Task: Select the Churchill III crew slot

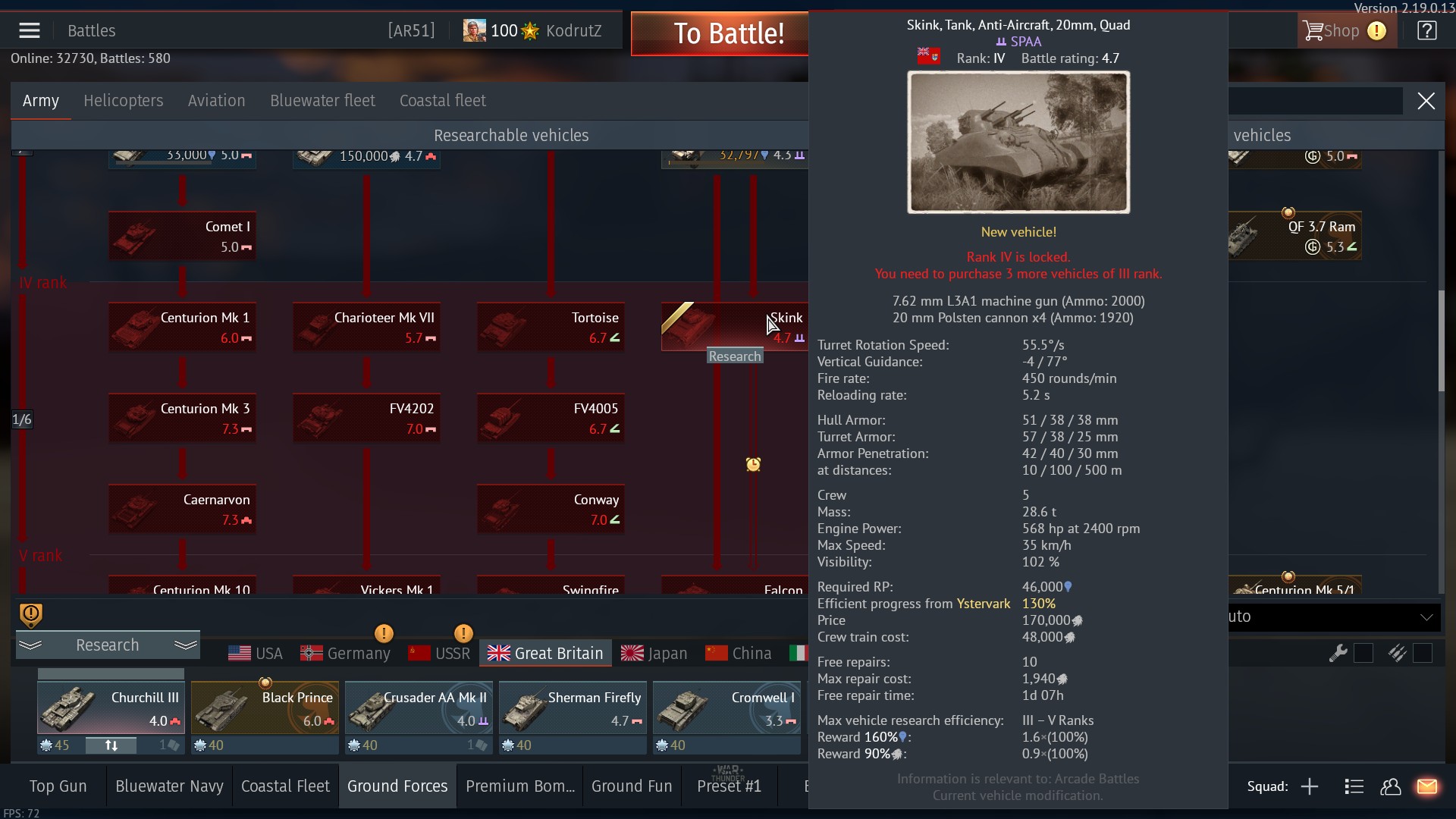Action: coord(111,708)
